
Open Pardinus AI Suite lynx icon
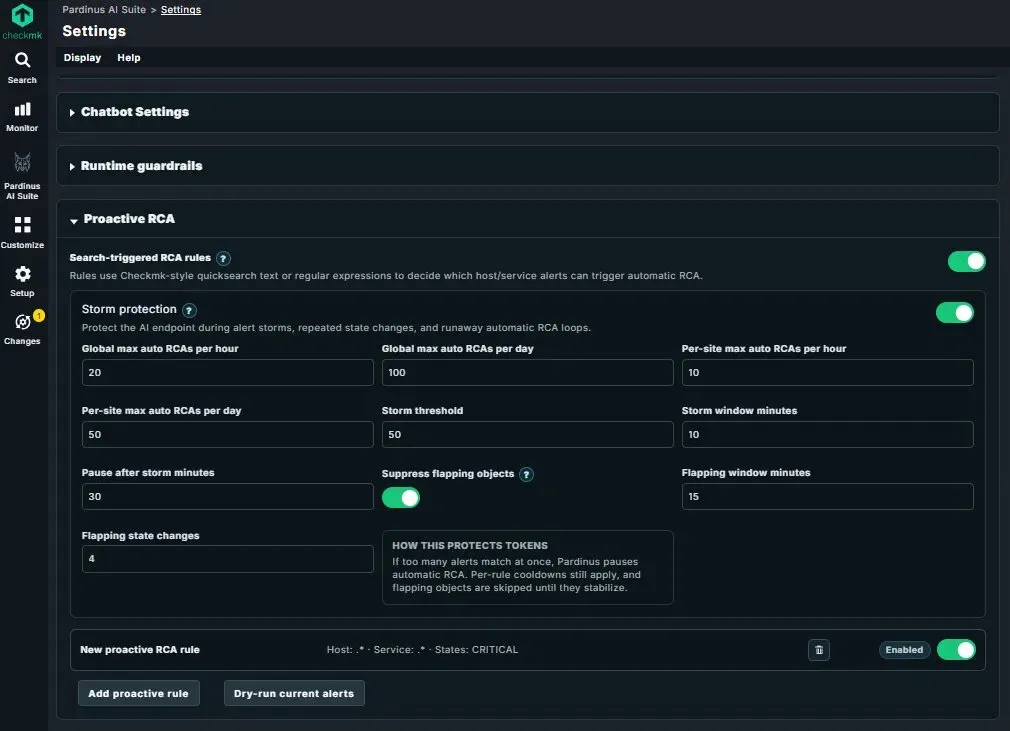click(x=23, y=162)
